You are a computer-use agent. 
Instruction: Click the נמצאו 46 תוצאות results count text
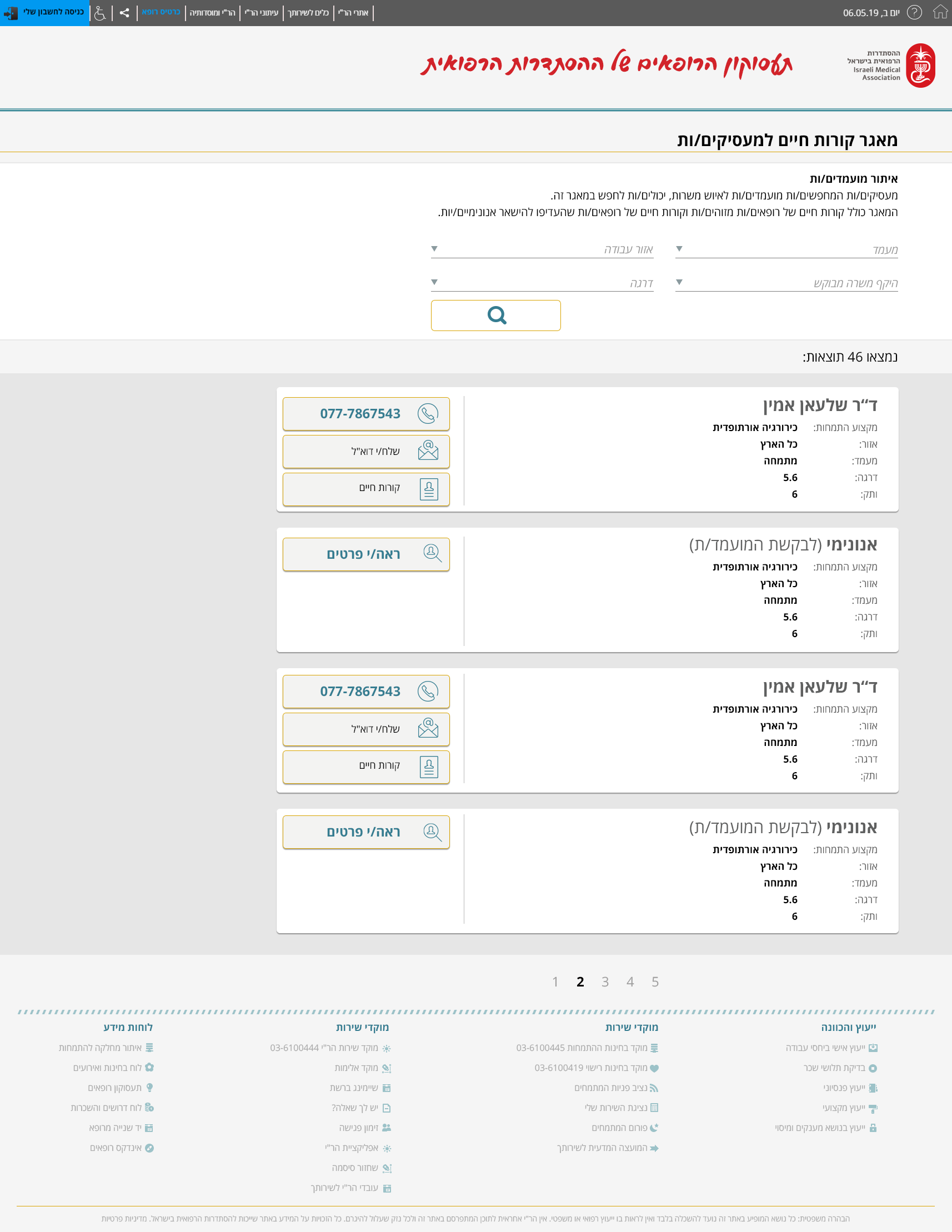[850, 357]
